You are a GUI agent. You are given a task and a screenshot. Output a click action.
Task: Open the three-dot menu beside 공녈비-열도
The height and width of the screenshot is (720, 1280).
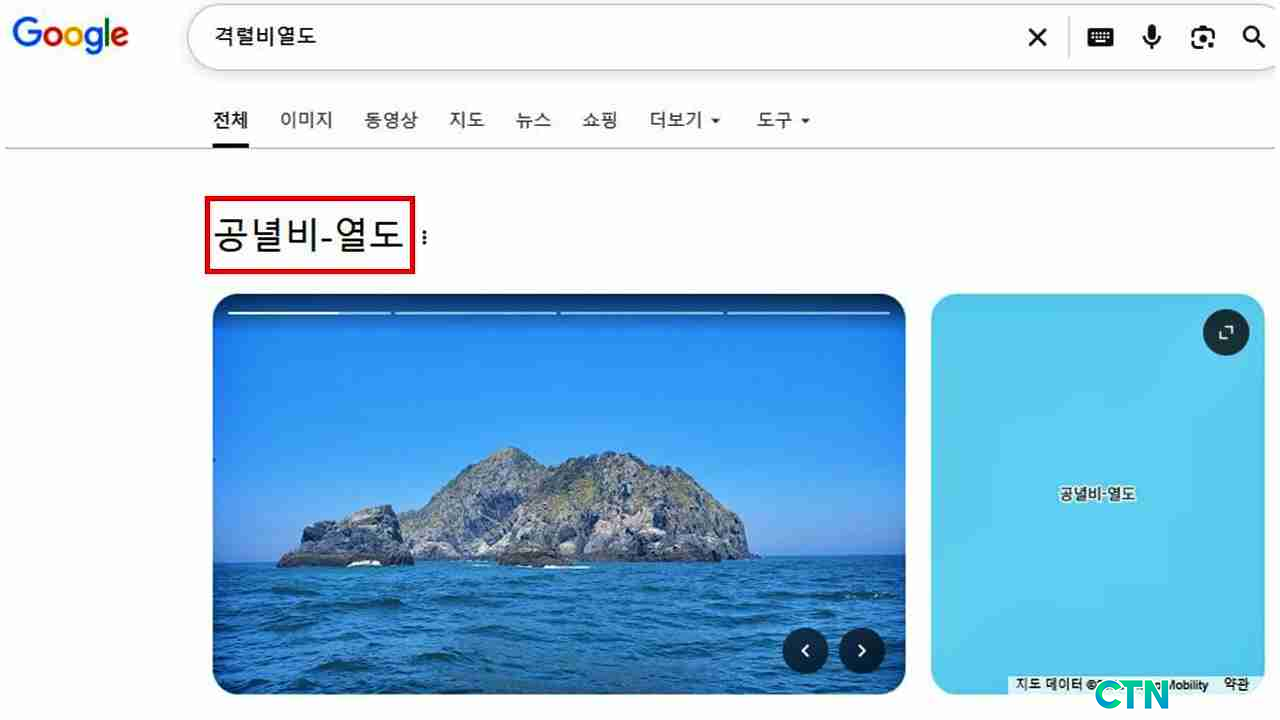424,237
